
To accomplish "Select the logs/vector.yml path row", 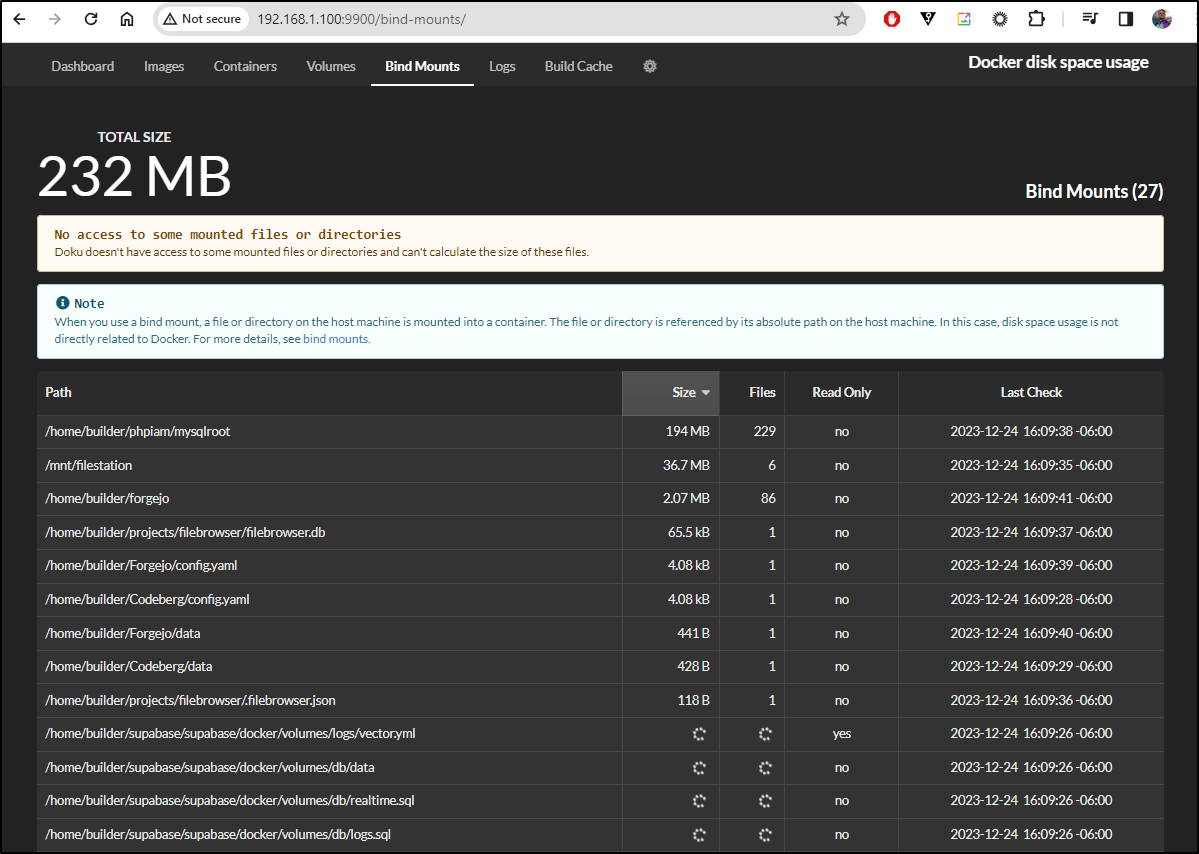I will click(600, 734).
